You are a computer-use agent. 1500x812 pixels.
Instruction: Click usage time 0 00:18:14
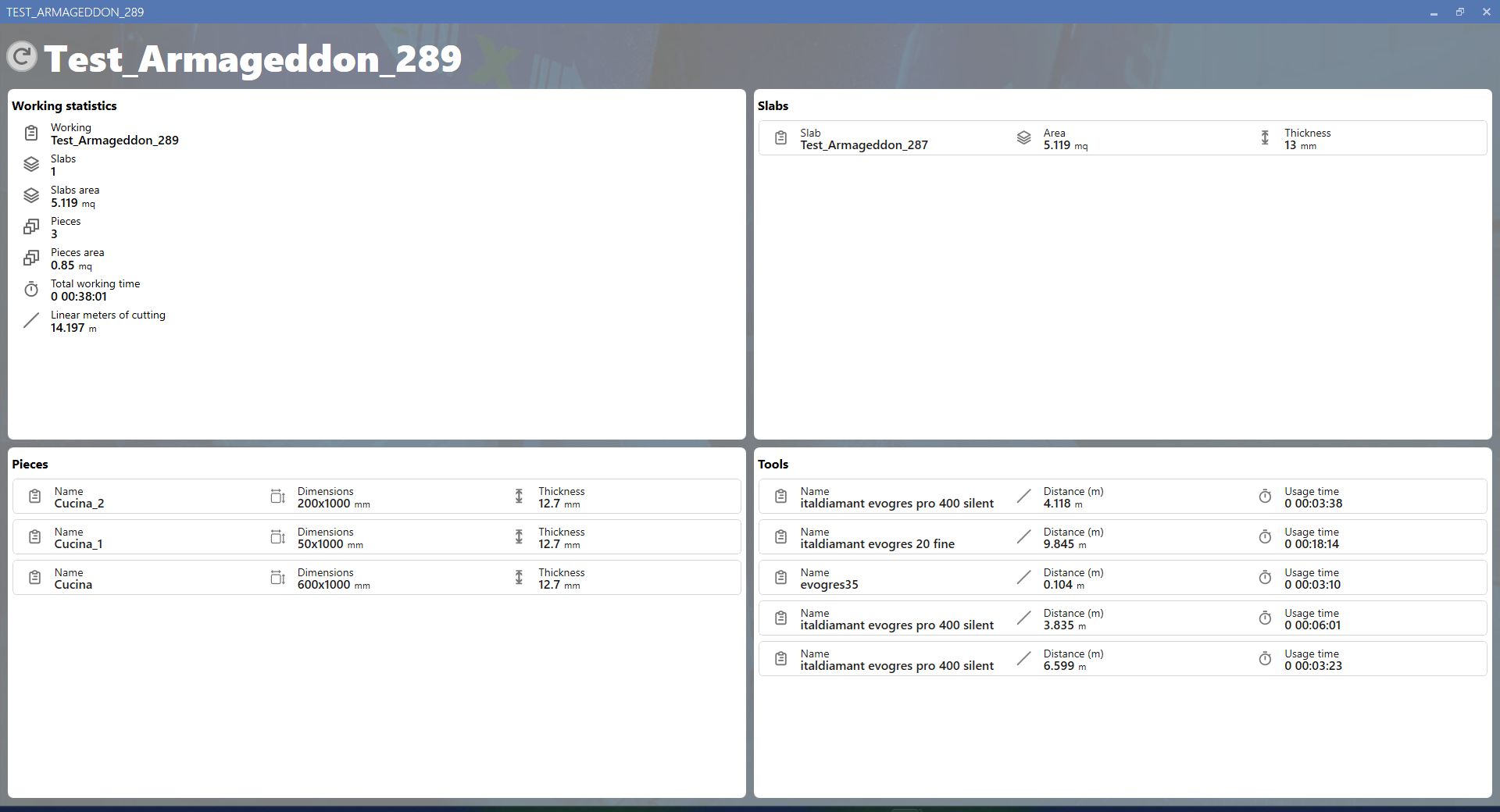(1313, 544)
